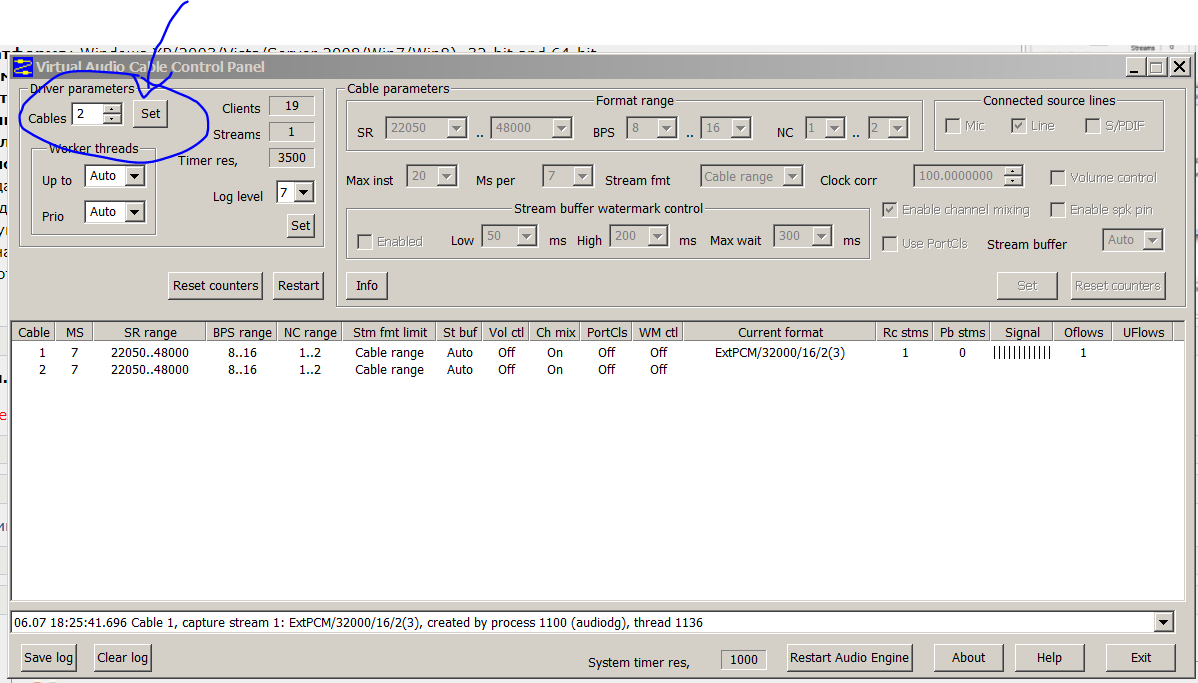The width and height of the screenshot is (1198, 683).
Task: Click the greyed Set button in Cable parameters
Action: tap(1027, 286)
